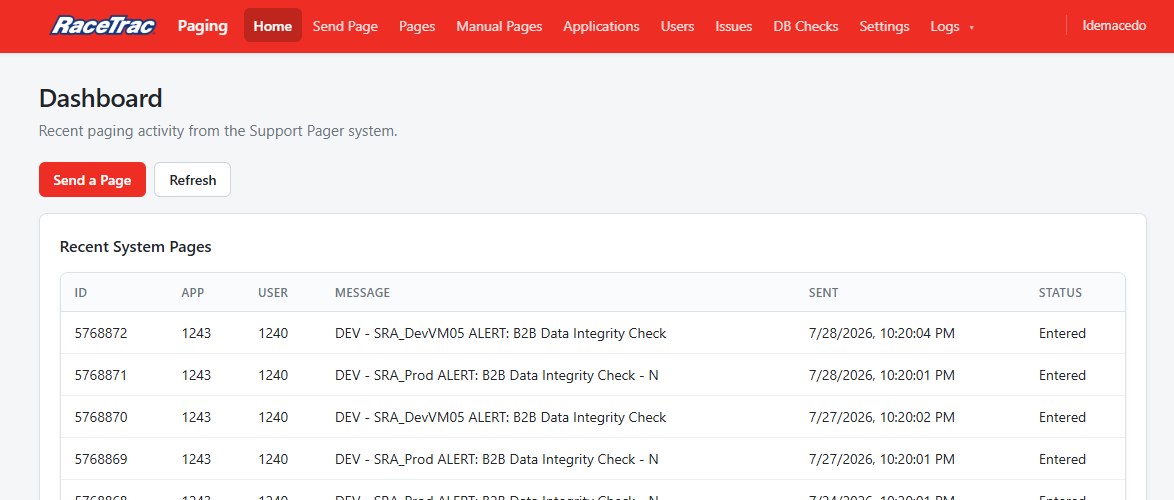Open the Settings nav item
Screen dimensions: 1174x500
[884, 26]
